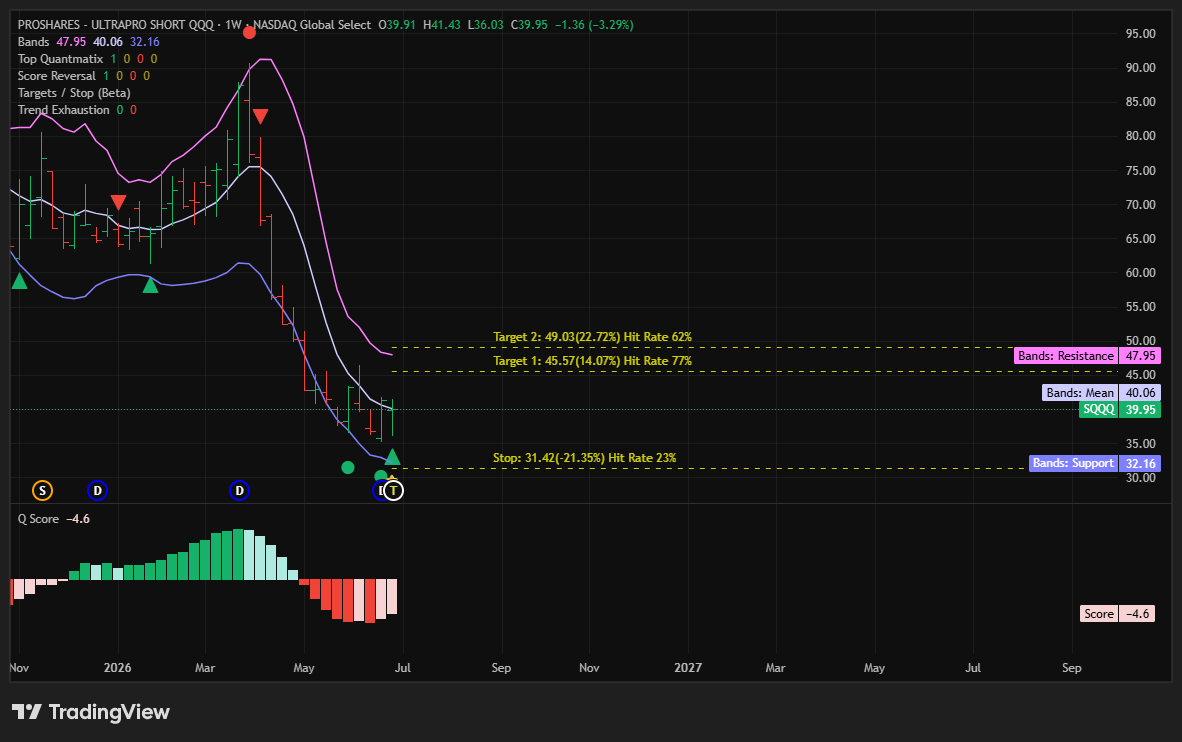Click the D dividend marker above the Mar date label

pos(239,491)
